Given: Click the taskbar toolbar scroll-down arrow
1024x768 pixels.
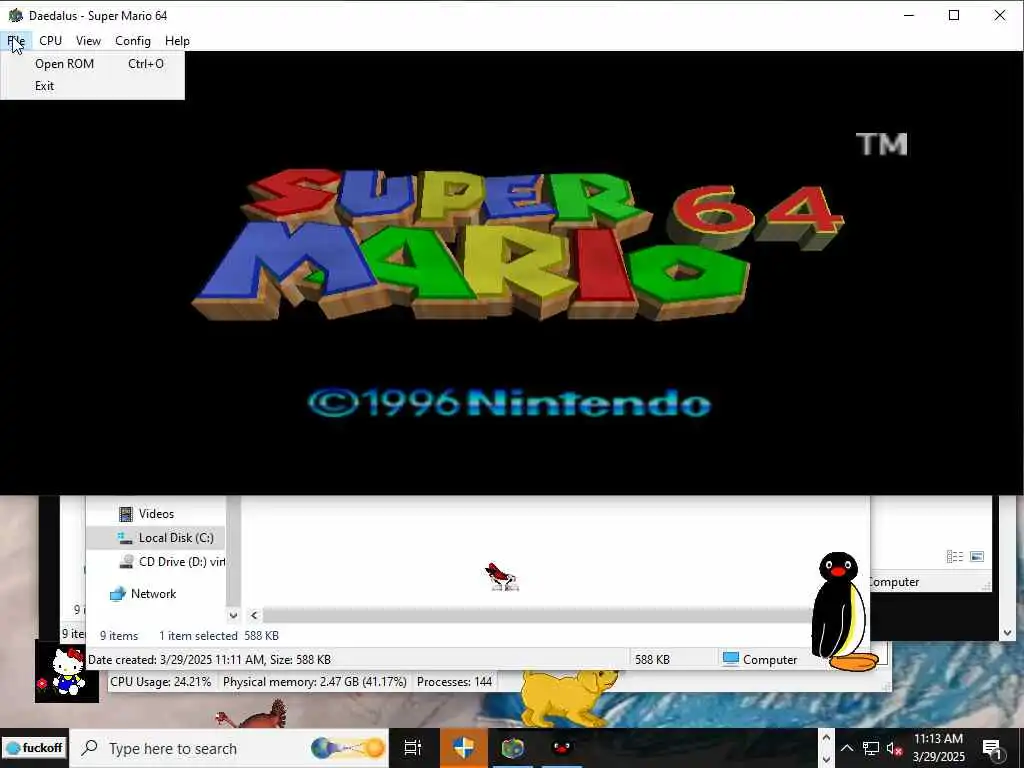Looking at the screenshot, I should pos(826,759).
